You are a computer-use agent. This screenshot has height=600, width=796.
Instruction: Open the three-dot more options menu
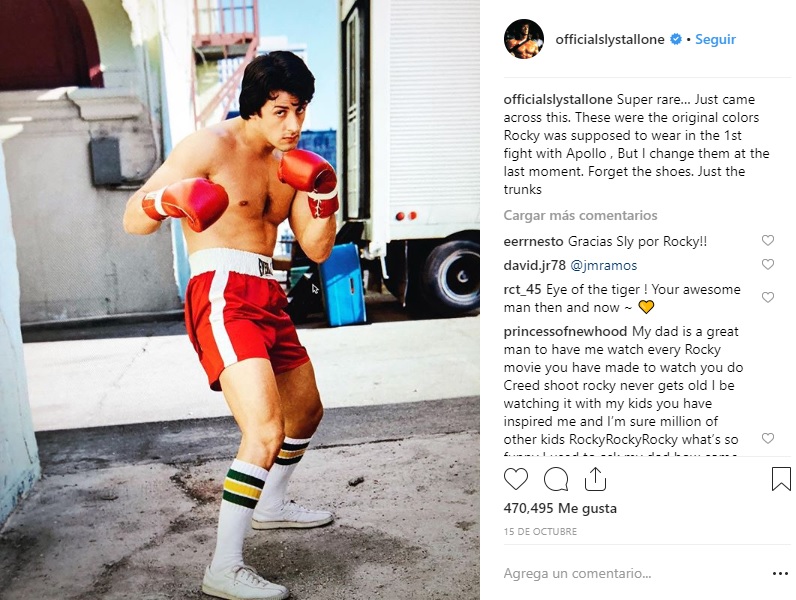[780, 574]
